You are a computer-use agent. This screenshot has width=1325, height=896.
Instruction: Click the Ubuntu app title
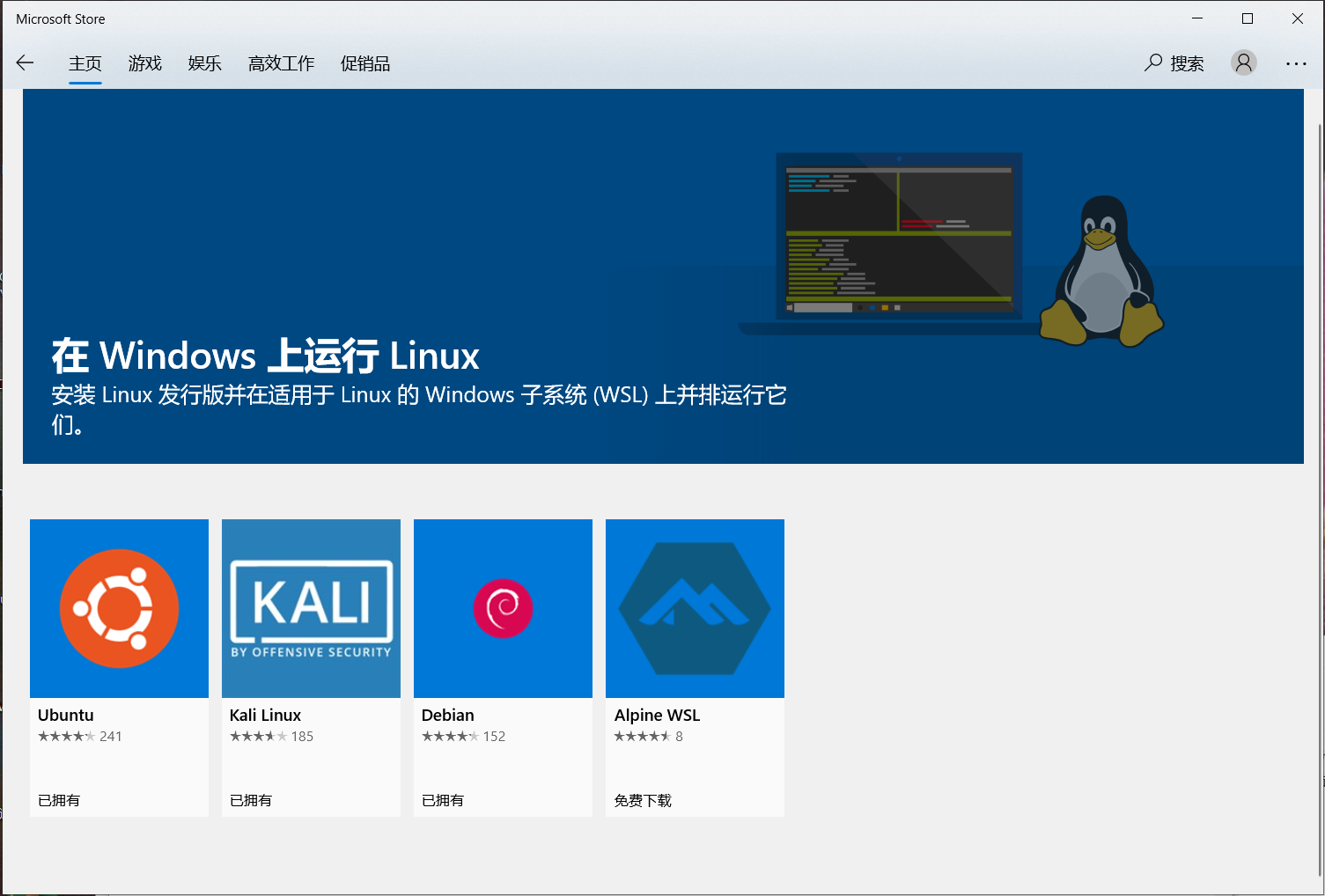coord(66,715)
